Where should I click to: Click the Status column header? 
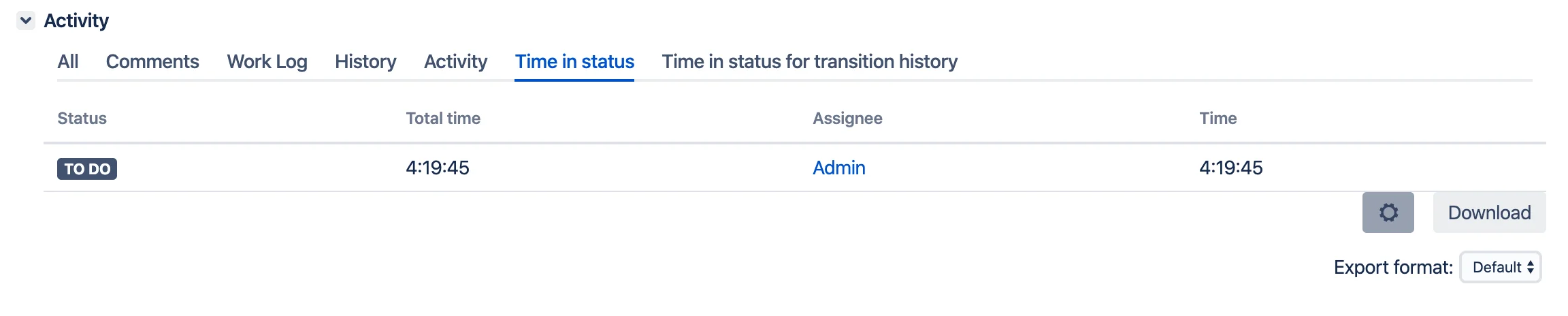(x=82, y=118)
